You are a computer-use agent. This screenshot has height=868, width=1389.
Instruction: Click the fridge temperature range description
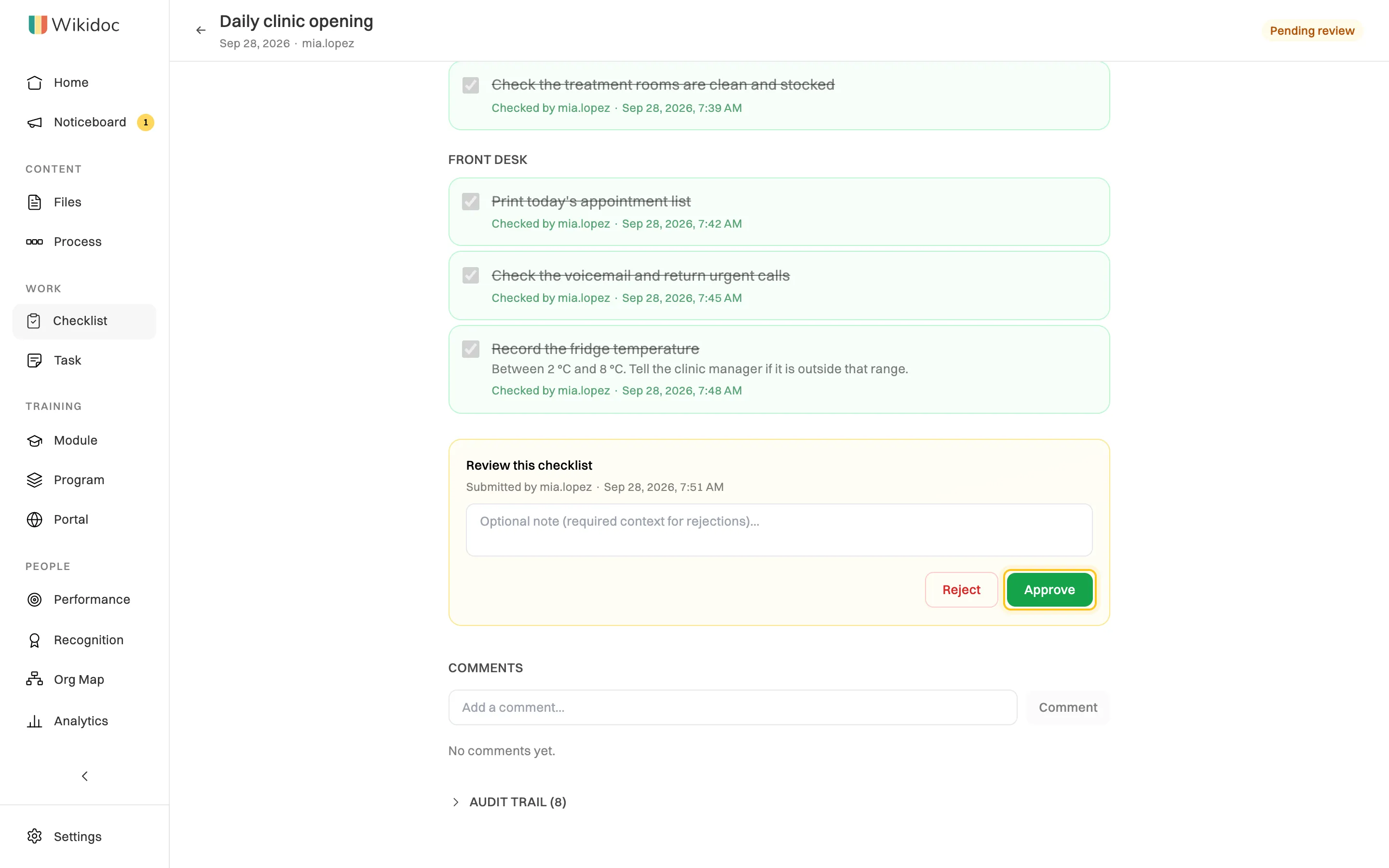(x=700, y=369)
